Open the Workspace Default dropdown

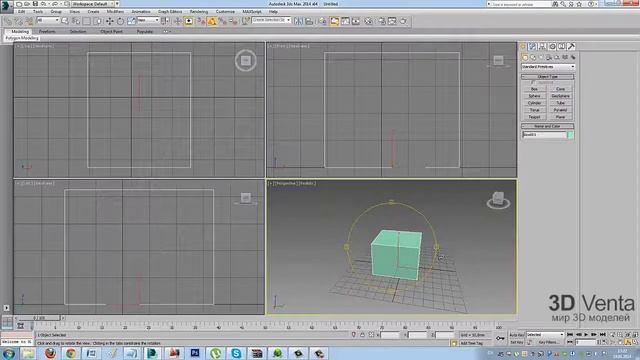point(93,4)
